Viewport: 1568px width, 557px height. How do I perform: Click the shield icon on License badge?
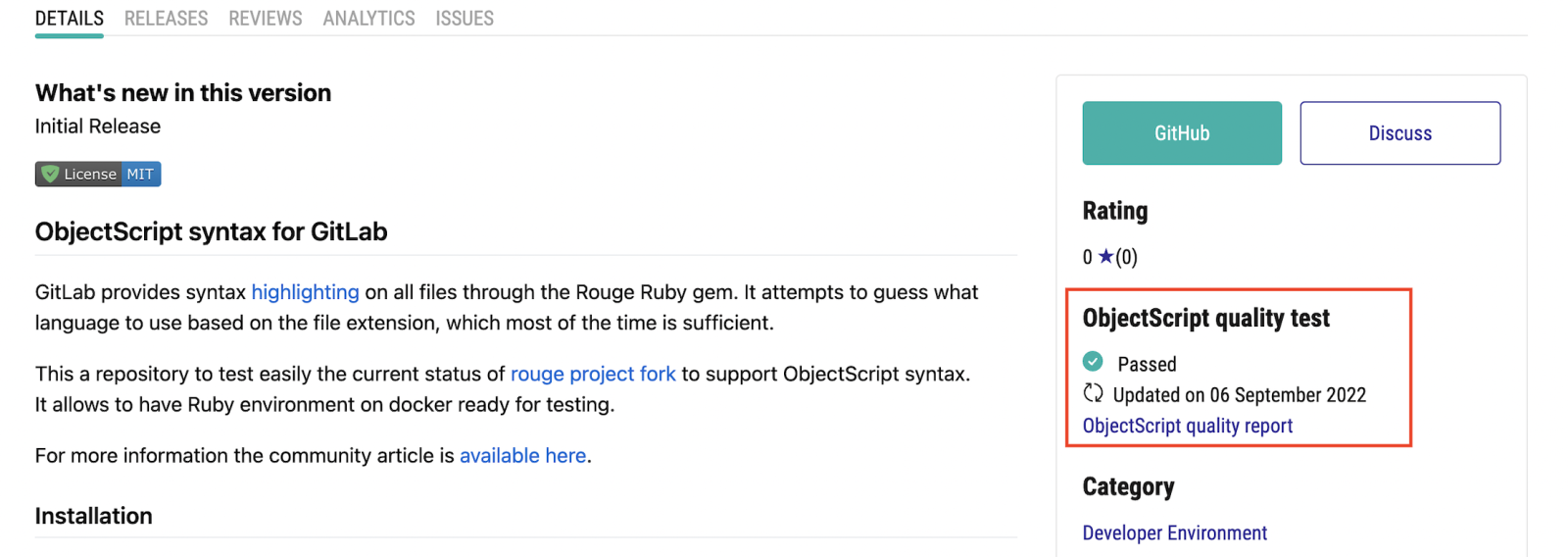50,175
